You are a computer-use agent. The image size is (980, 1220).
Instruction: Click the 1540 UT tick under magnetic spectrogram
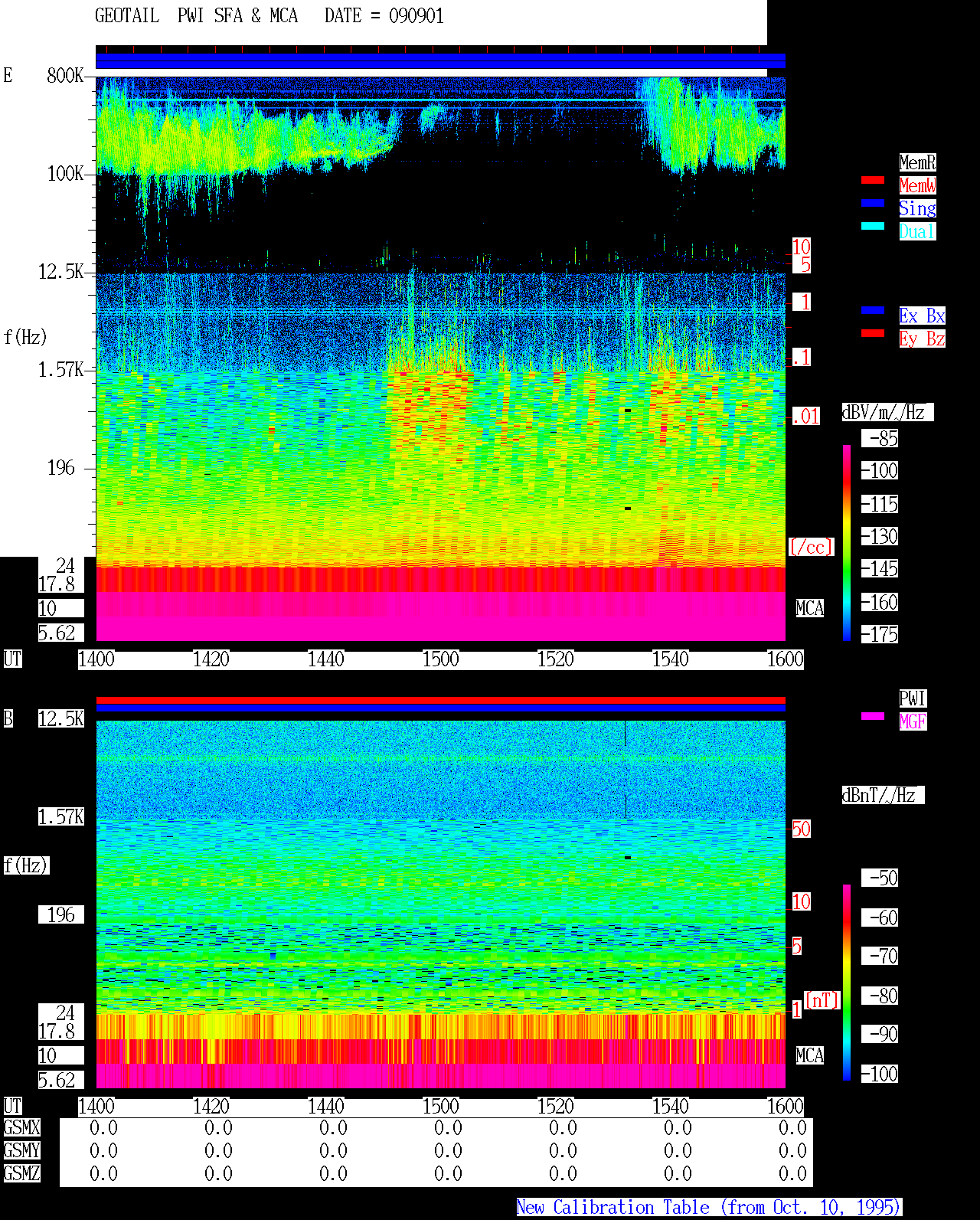tap(670, 1107)
